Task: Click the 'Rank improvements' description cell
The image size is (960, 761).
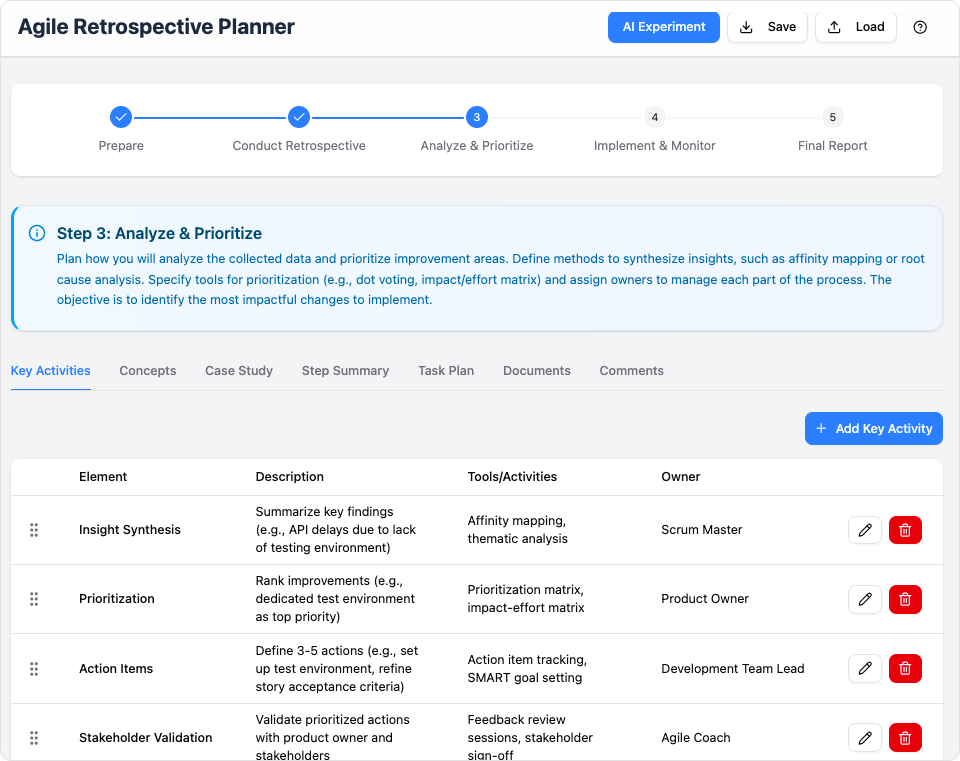Action: 335,599
